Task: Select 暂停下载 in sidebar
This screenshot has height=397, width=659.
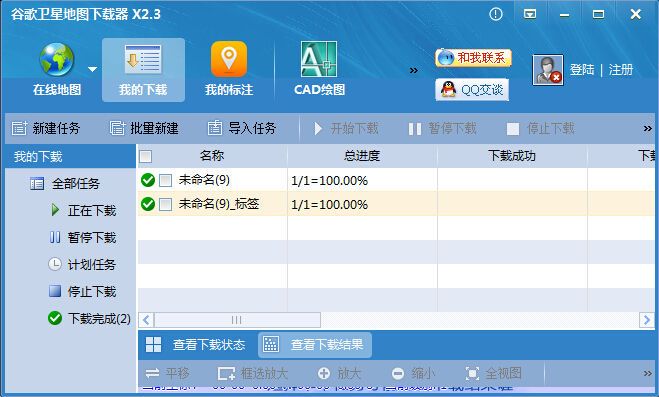Action: pos(83,238)
